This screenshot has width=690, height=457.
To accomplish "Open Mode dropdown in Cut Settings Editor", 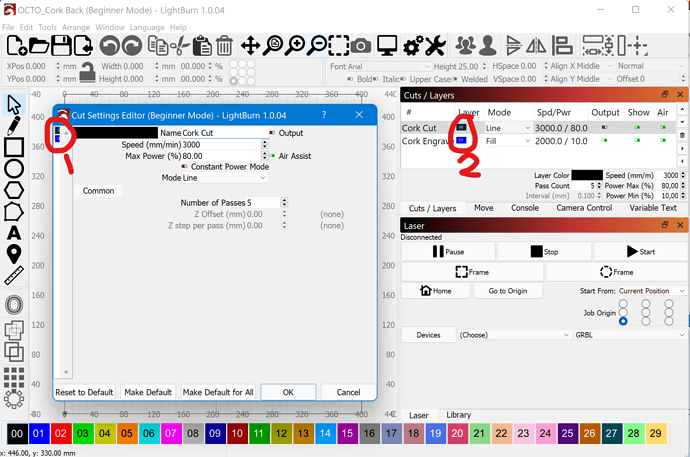I will coord(225,178).
